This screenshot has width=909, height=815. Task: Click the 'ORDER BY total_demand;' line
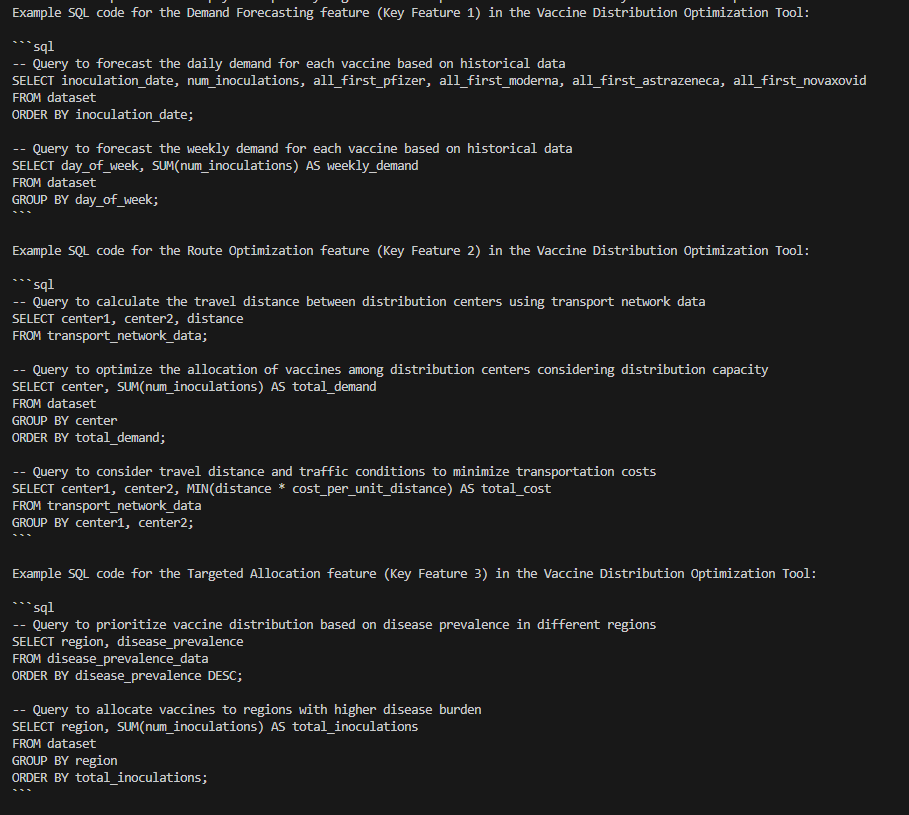click(88, 437)
